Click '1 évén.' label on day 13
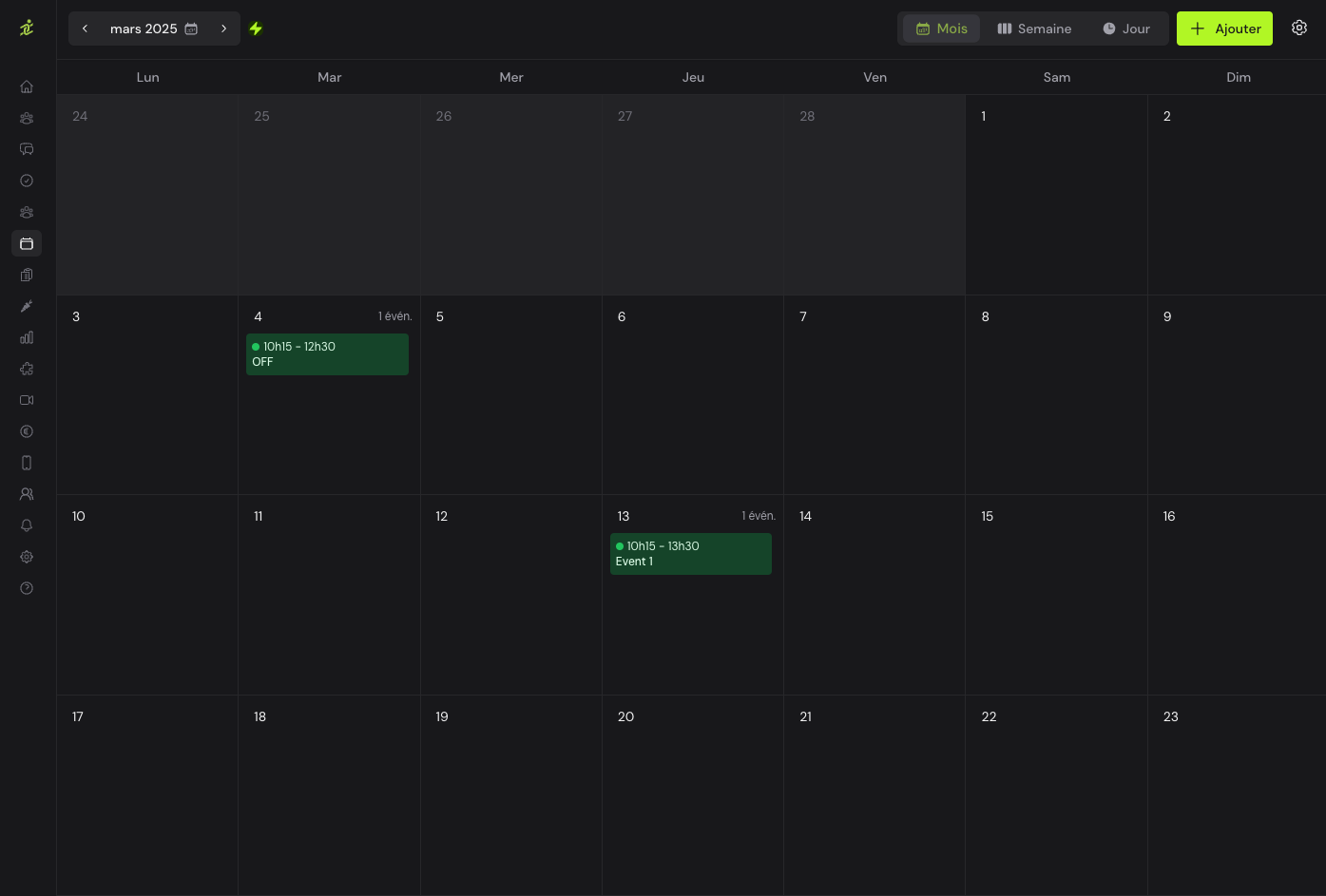 pos(759,516)
